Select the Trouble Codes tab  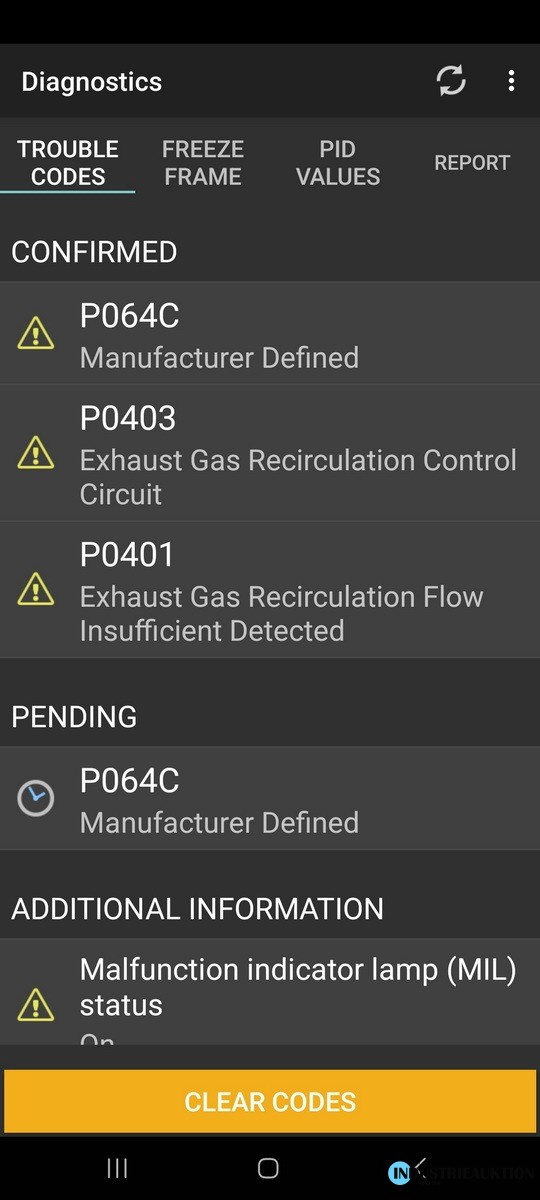tap(68, 163)
